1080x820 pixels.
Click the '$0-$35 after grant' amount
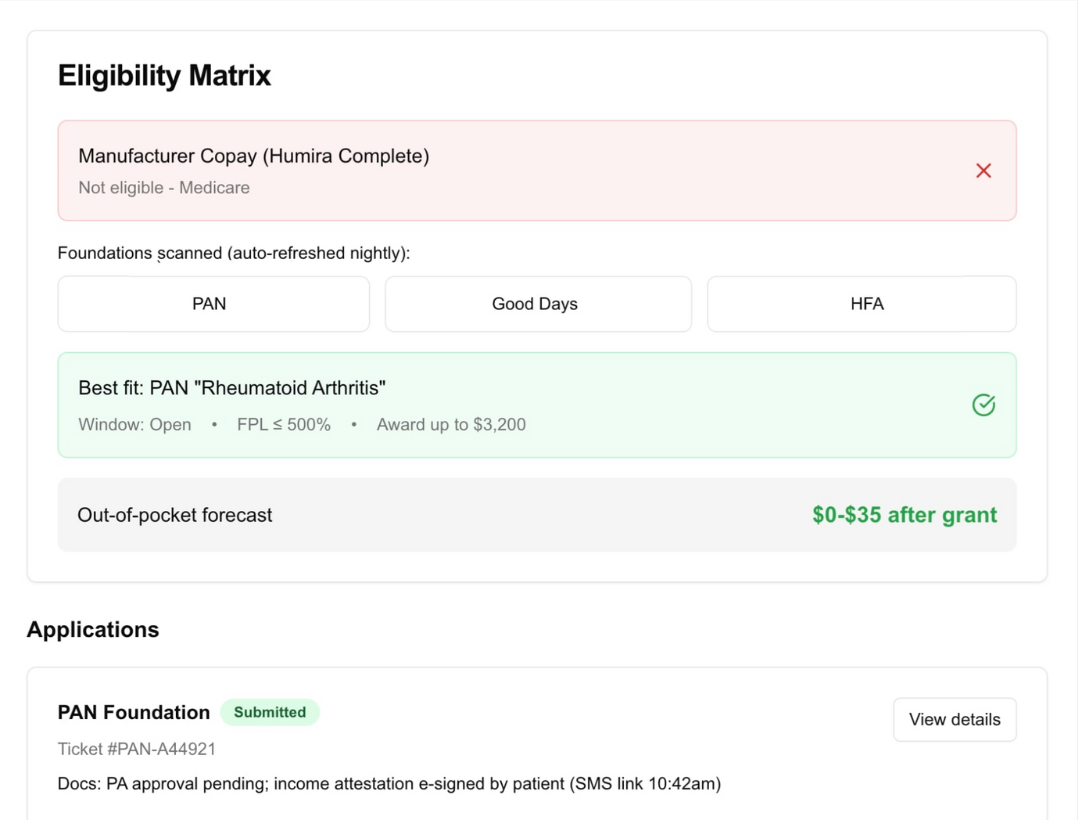click(904, 515)
